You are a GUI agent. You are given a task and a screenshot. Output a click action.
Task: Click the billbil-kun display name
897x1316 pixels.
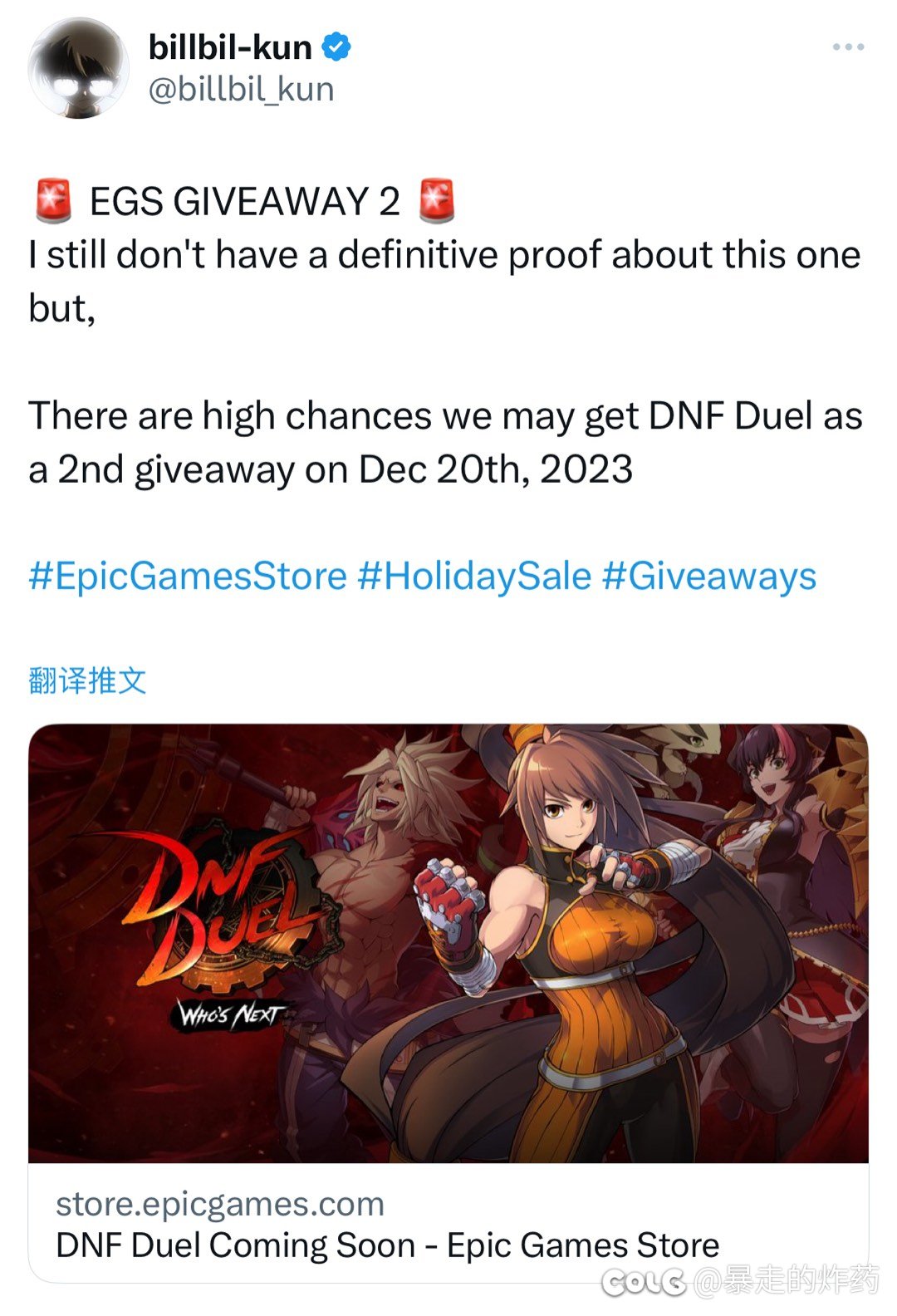[x=230, y=47]
